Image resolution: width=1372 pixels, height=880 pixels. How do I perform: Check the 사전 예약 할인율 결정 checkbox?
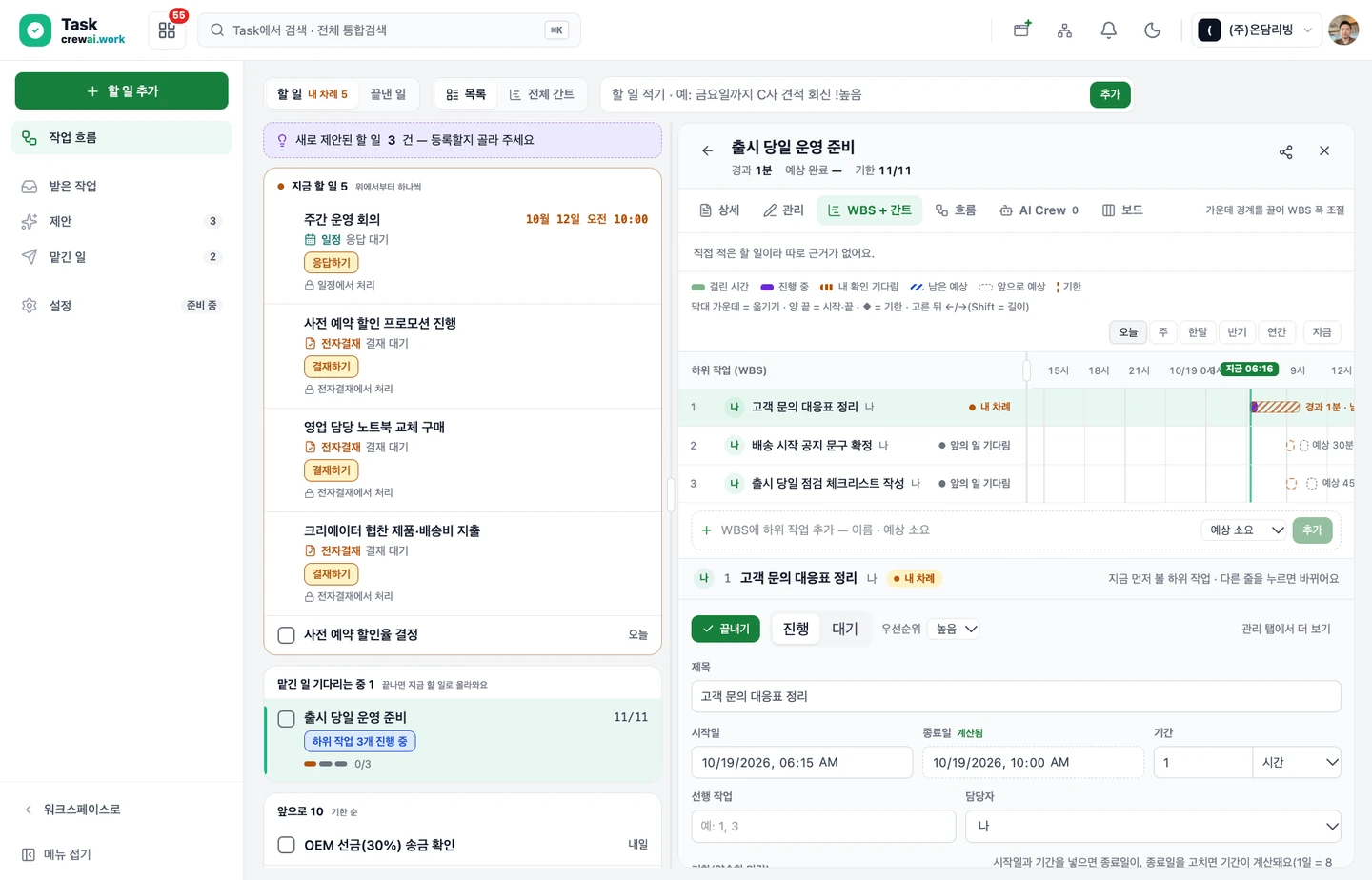(x=286, y=635)
